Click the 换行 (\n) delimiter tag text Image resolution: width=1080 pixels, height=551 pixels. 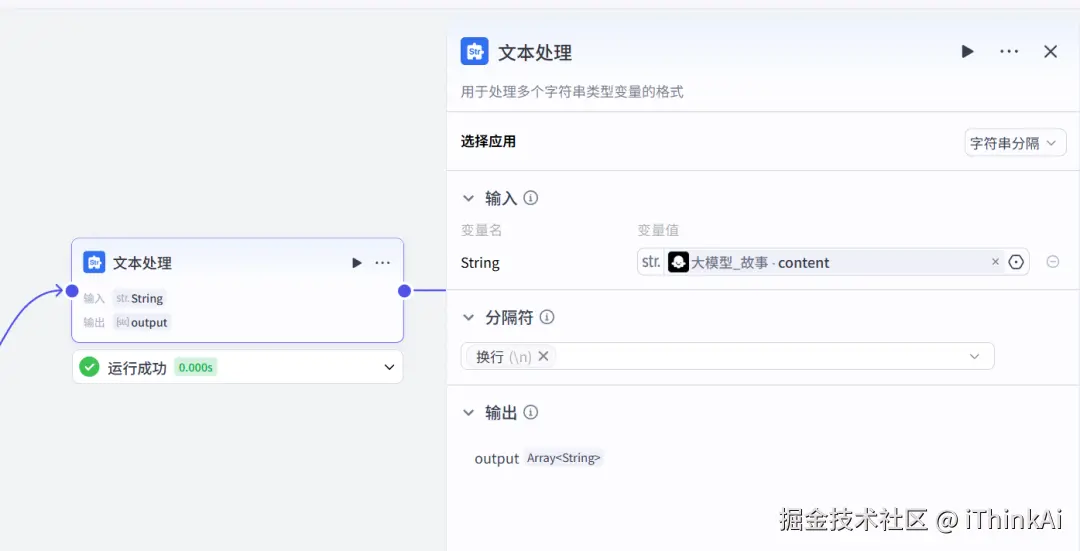[x=503, y=357]
